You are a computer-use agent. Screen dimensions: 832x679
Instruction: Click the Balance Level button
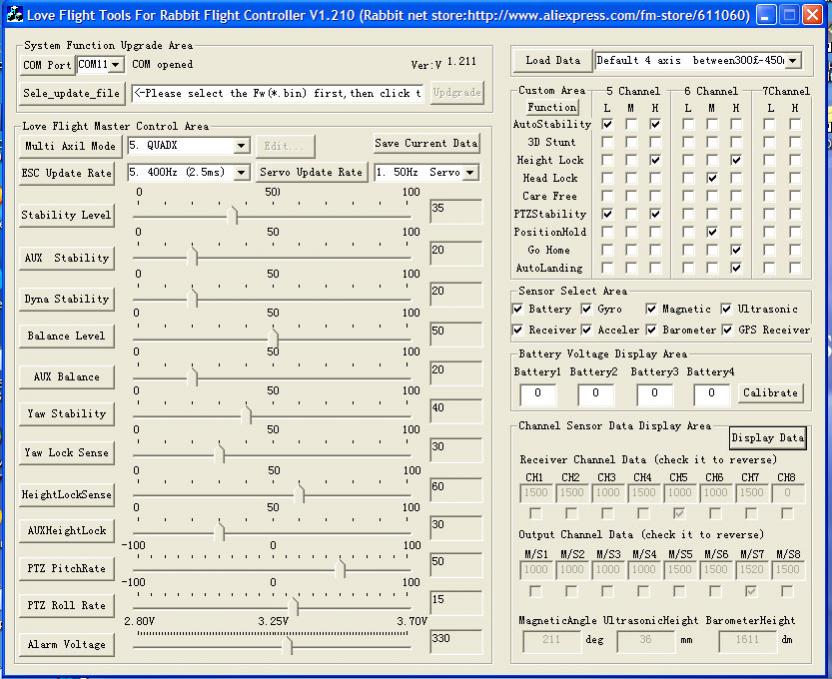(x=66, y=336)
